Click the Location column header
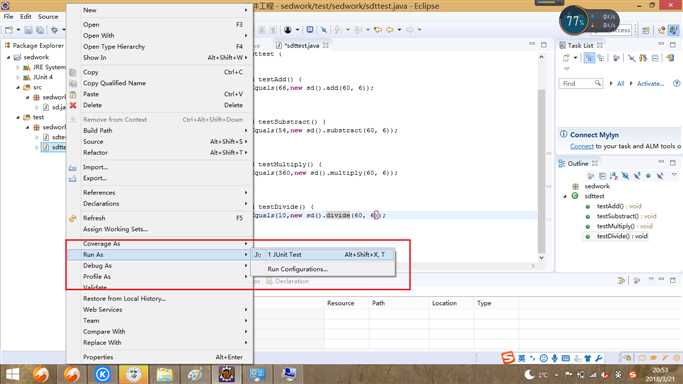The width and height of the screenshot is (683, 384). pyautogui.click(x=444, y=303)
